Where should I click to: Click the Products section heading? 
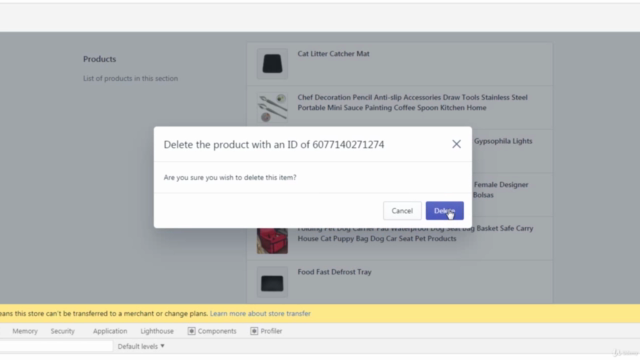click(100, 59)
